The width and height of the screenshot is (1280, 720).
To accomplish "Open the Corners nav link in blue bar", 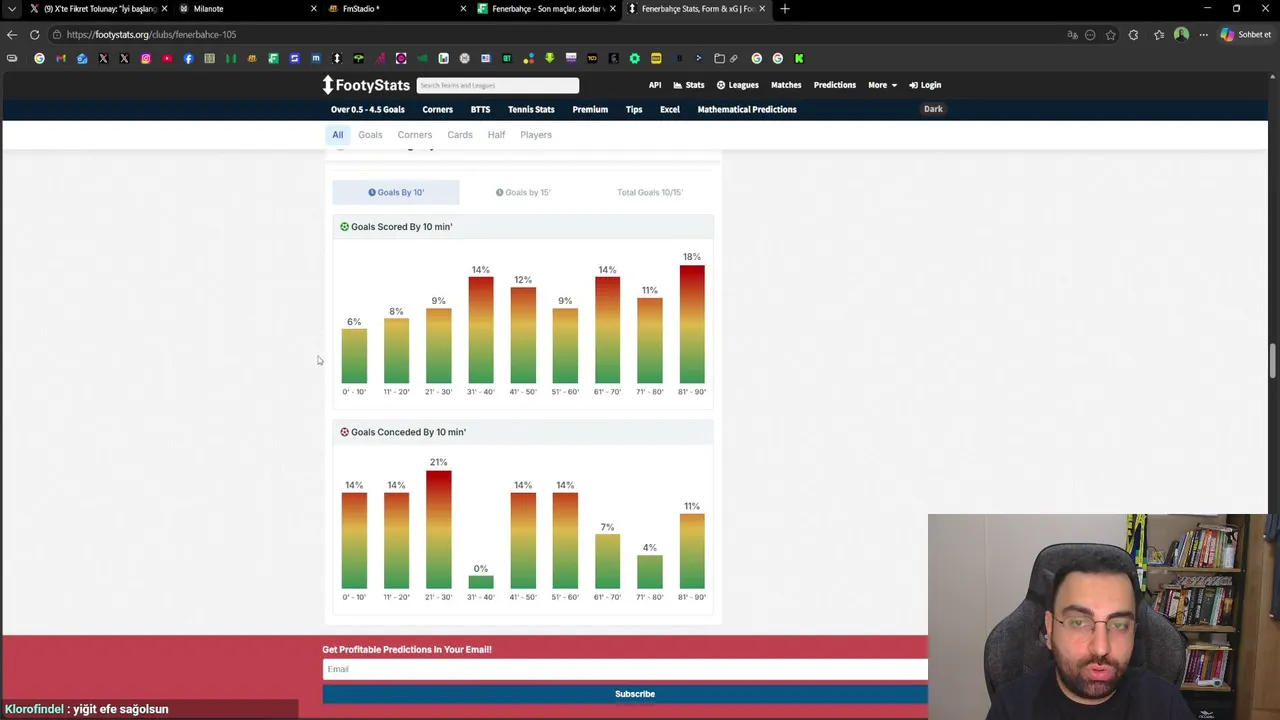I will (437, 109).
